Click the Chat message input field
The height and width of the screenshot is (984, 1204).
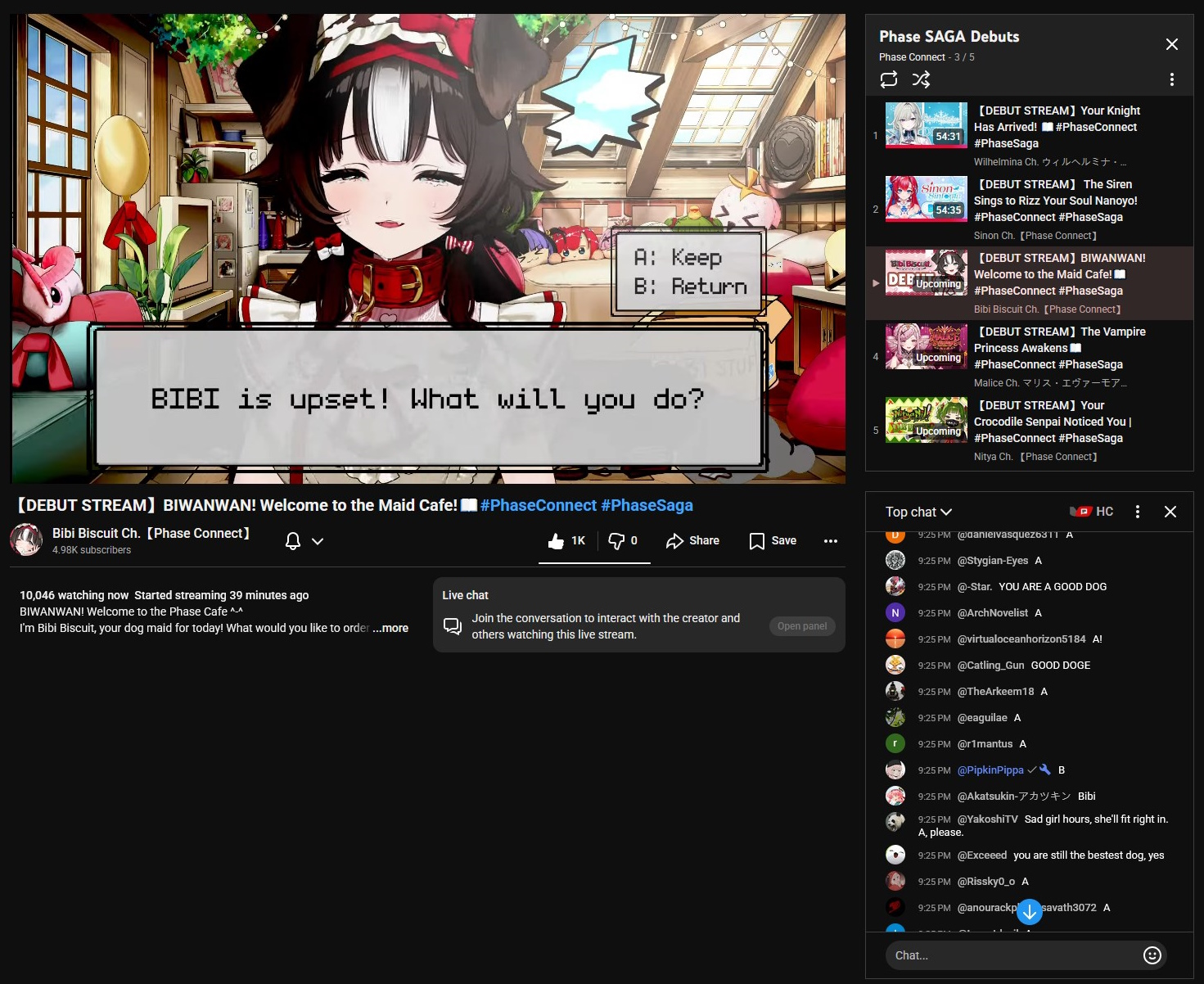point(1015,955)
